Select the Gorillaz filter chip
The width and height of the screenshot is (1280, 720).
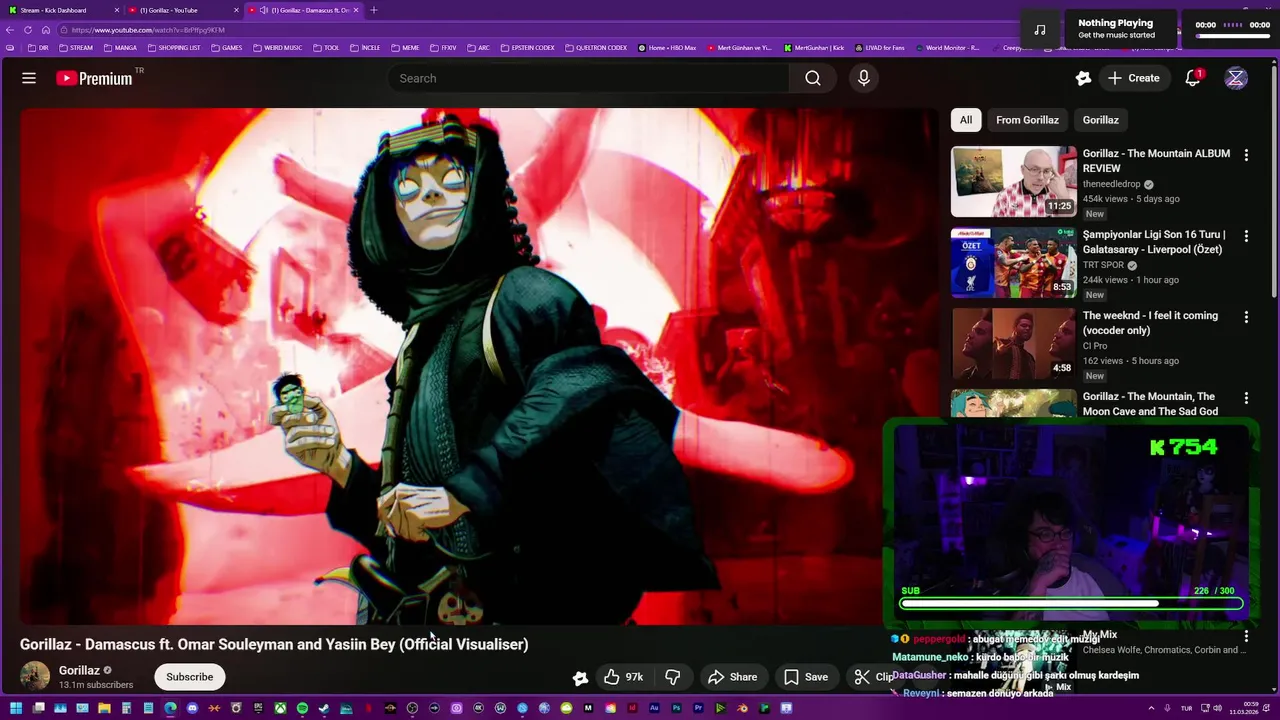click(1100, 120)
